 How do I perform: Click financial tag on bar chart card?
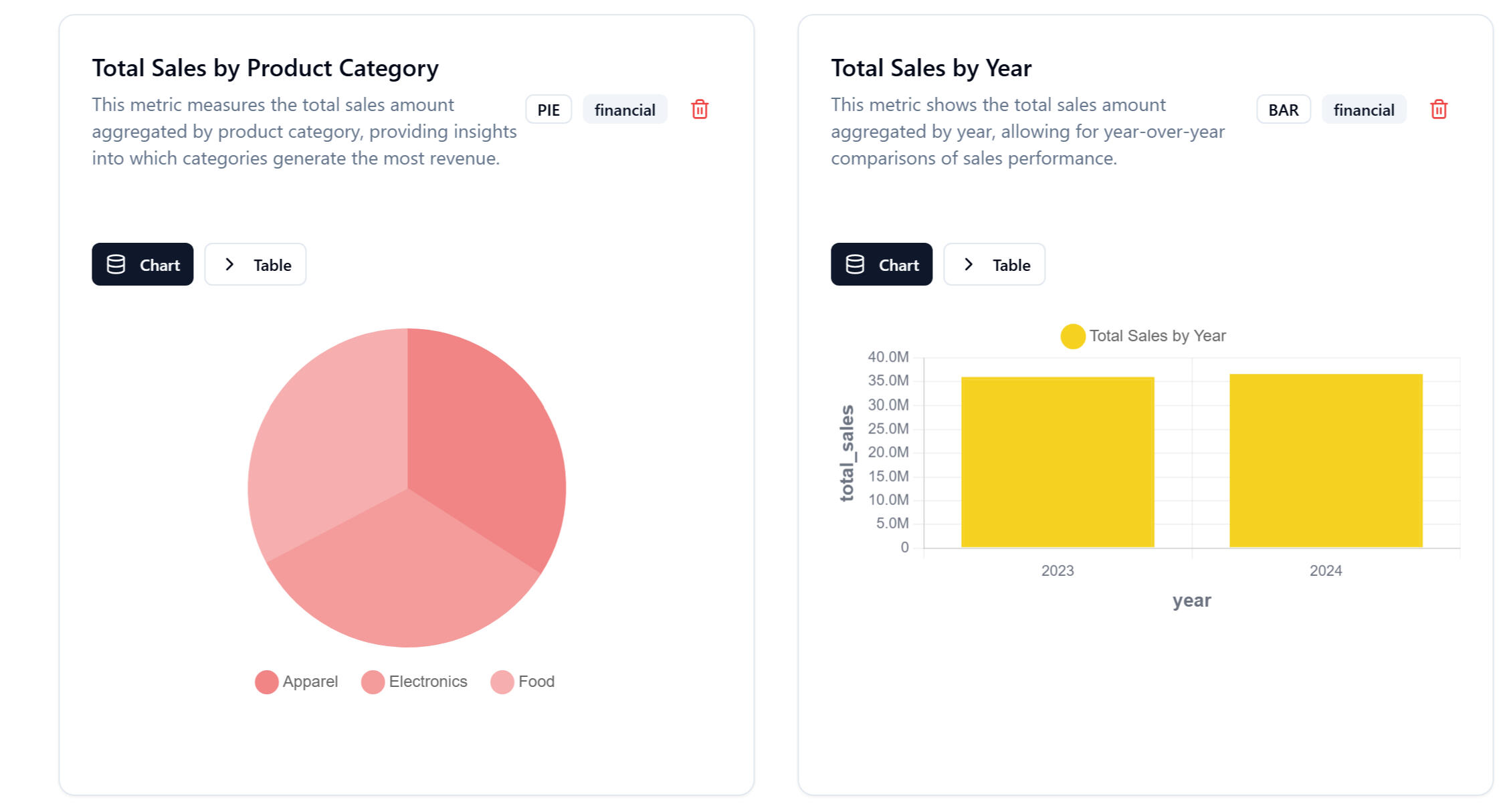click(x=1364, y=110)
